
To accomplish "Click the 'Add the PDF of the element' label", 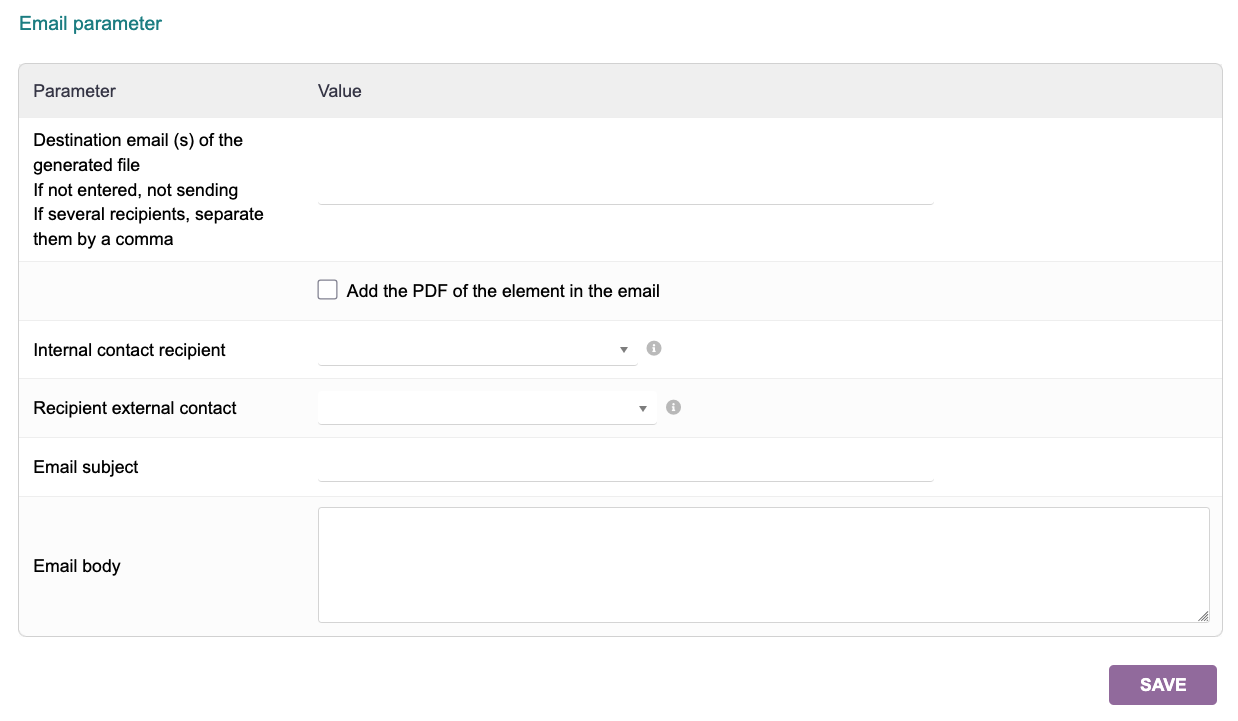I will coord(503,291).
